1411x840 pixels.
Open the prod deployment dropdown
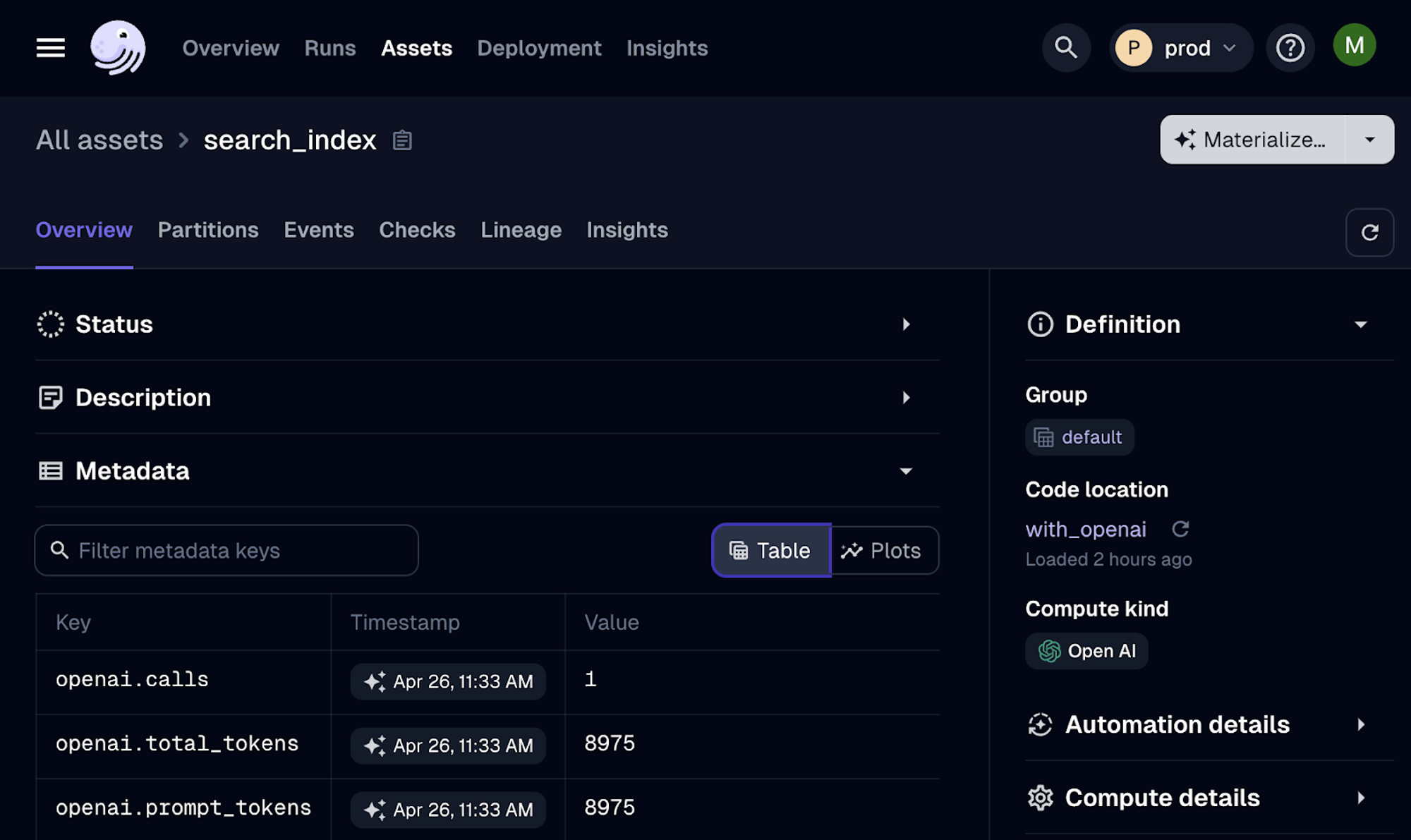(1181, 48)
